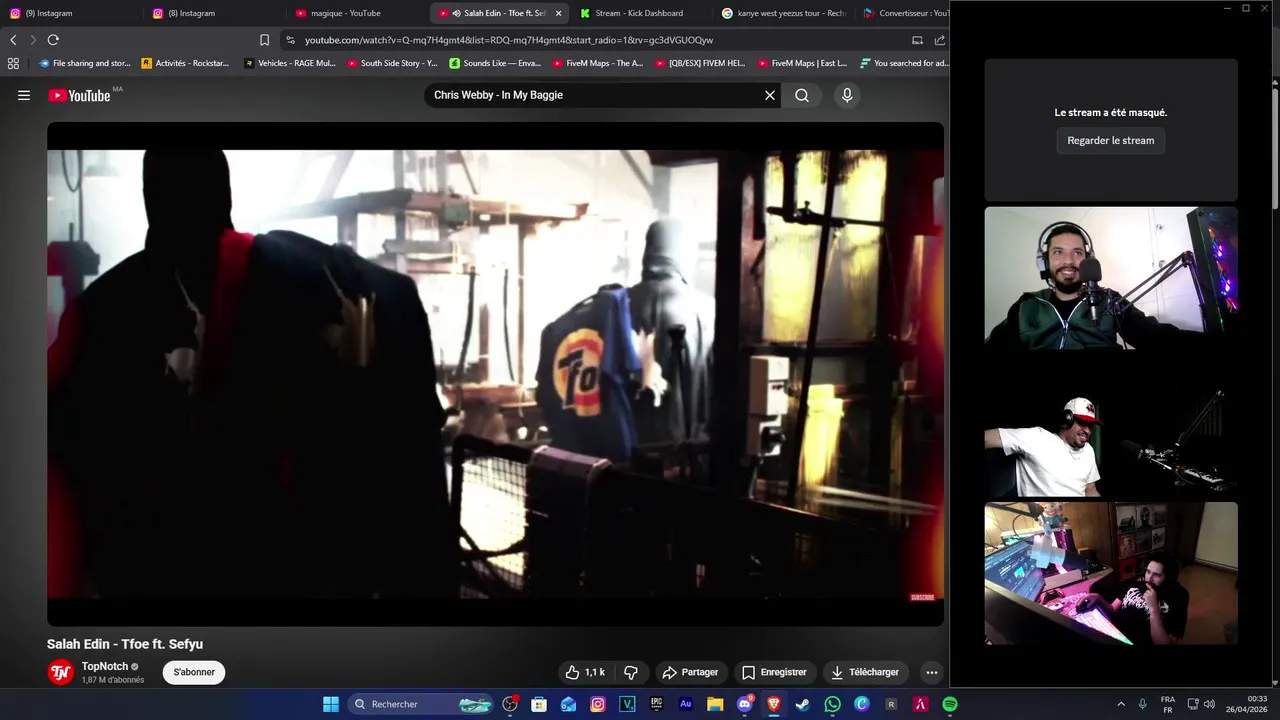Dislike the video with the thumbs-down button
Image resolution: width=1280 pixels, height=720 pixels.
(x=631, y=672)
